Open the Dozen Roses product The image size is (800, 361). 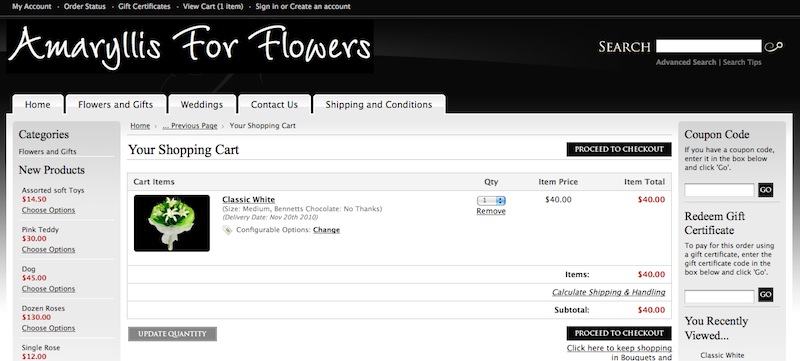[43, 308]
